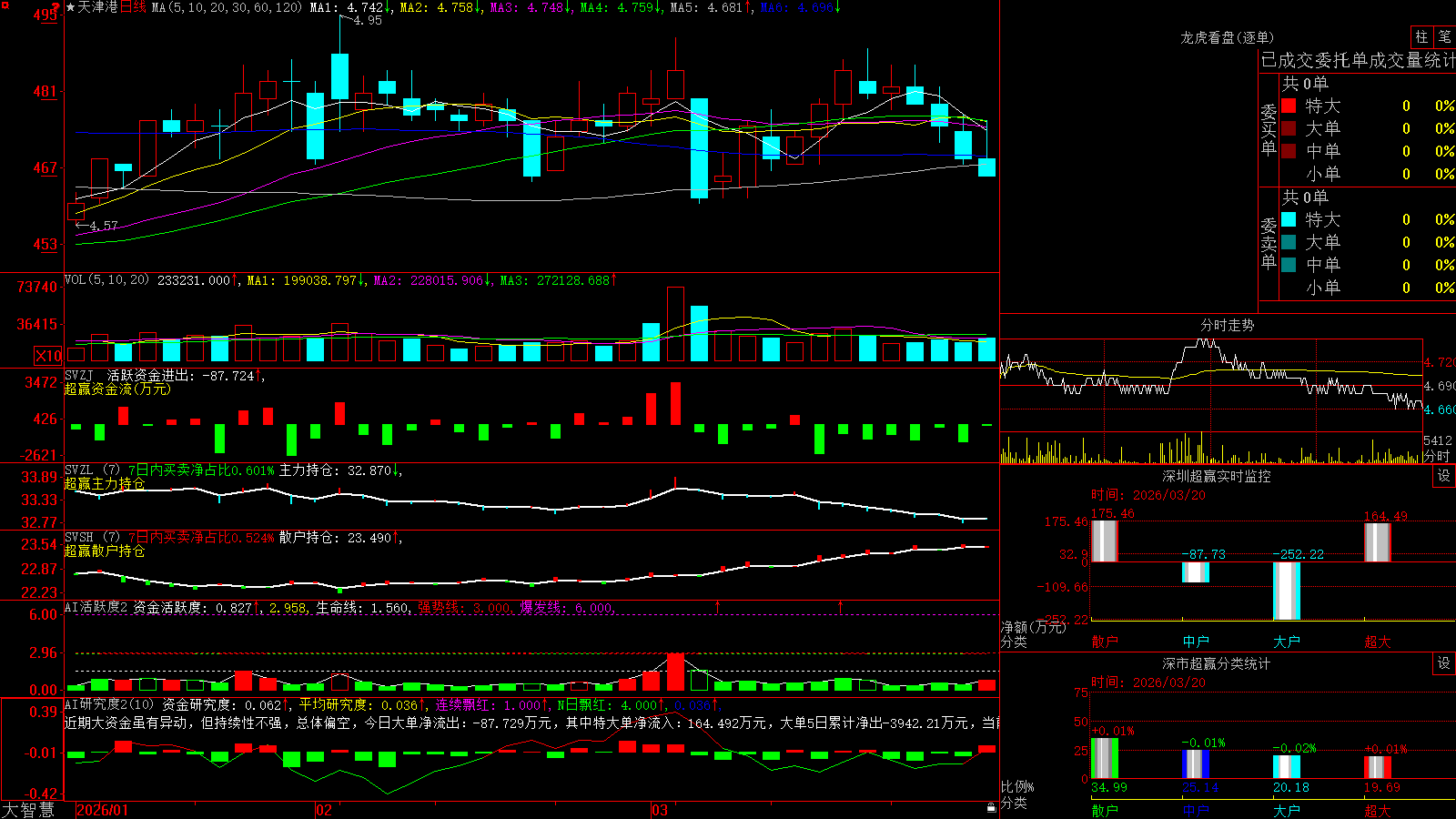Screen dimensions: 1456x819
Task: Click the 委卖单 section label
Action: [1269, 243]
